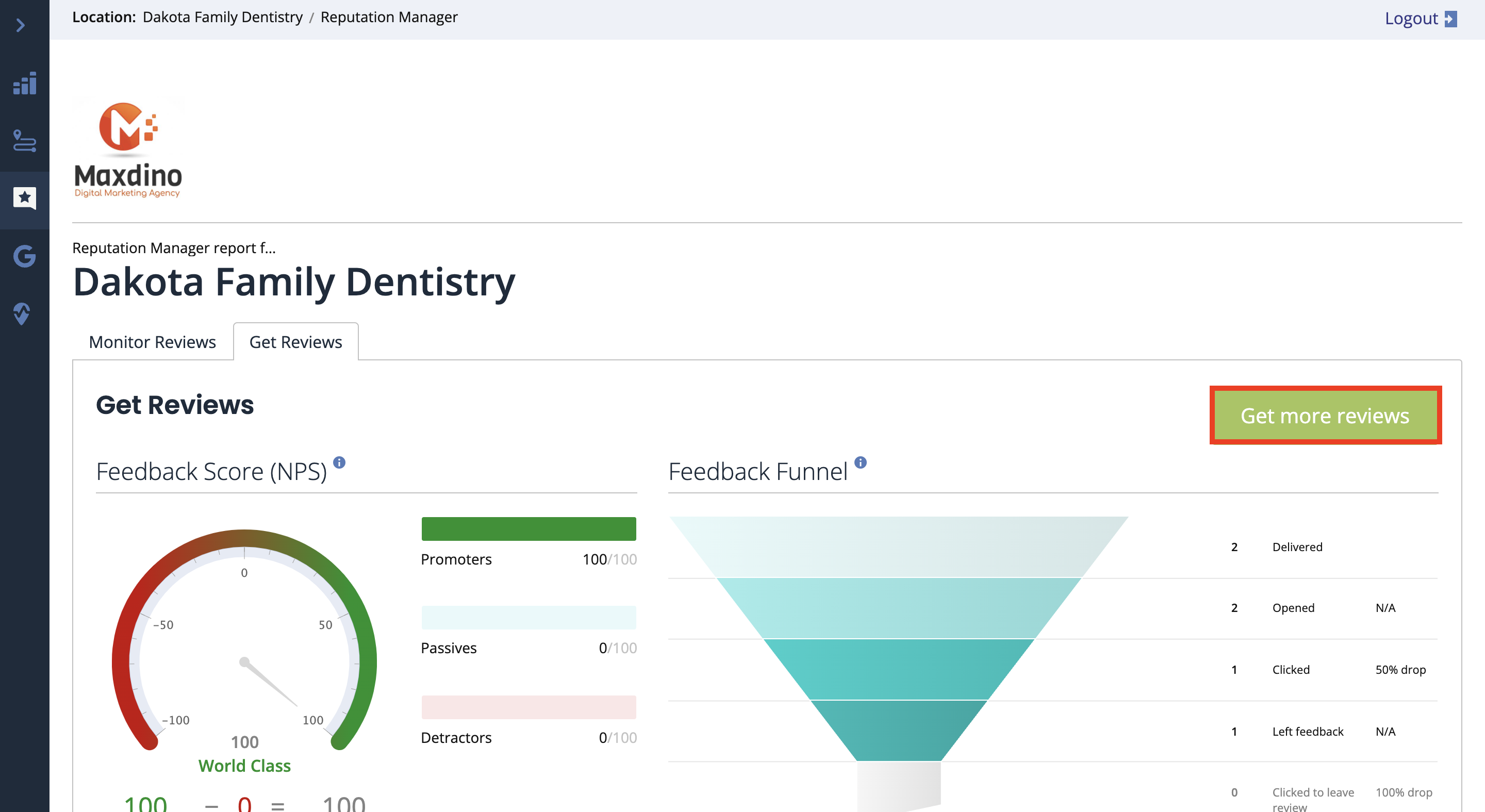Click Dakota Family Dentistry in the breadcrumb

click(x=223, y=18)
